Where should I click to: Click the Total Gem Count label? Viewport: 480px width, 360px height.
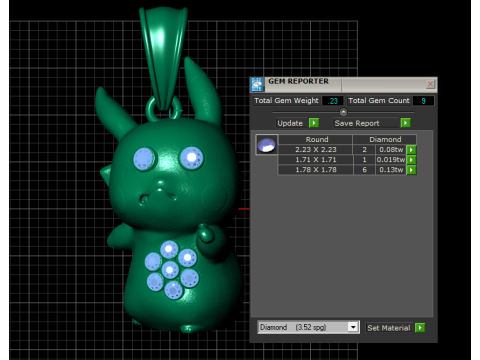(x=379, y=101)
